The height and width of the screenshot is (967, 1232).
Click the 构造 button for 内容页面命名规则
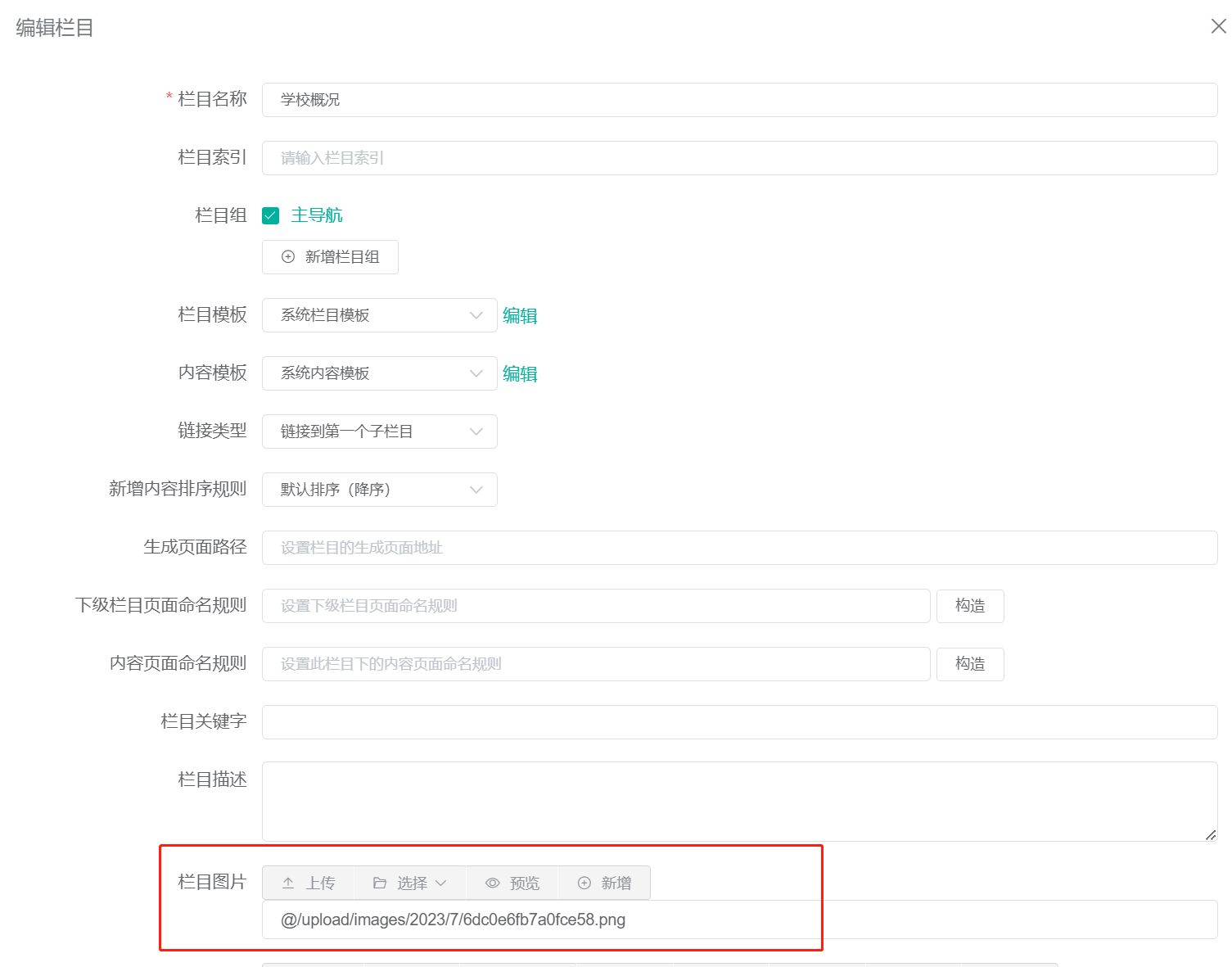tap(969, 664)
